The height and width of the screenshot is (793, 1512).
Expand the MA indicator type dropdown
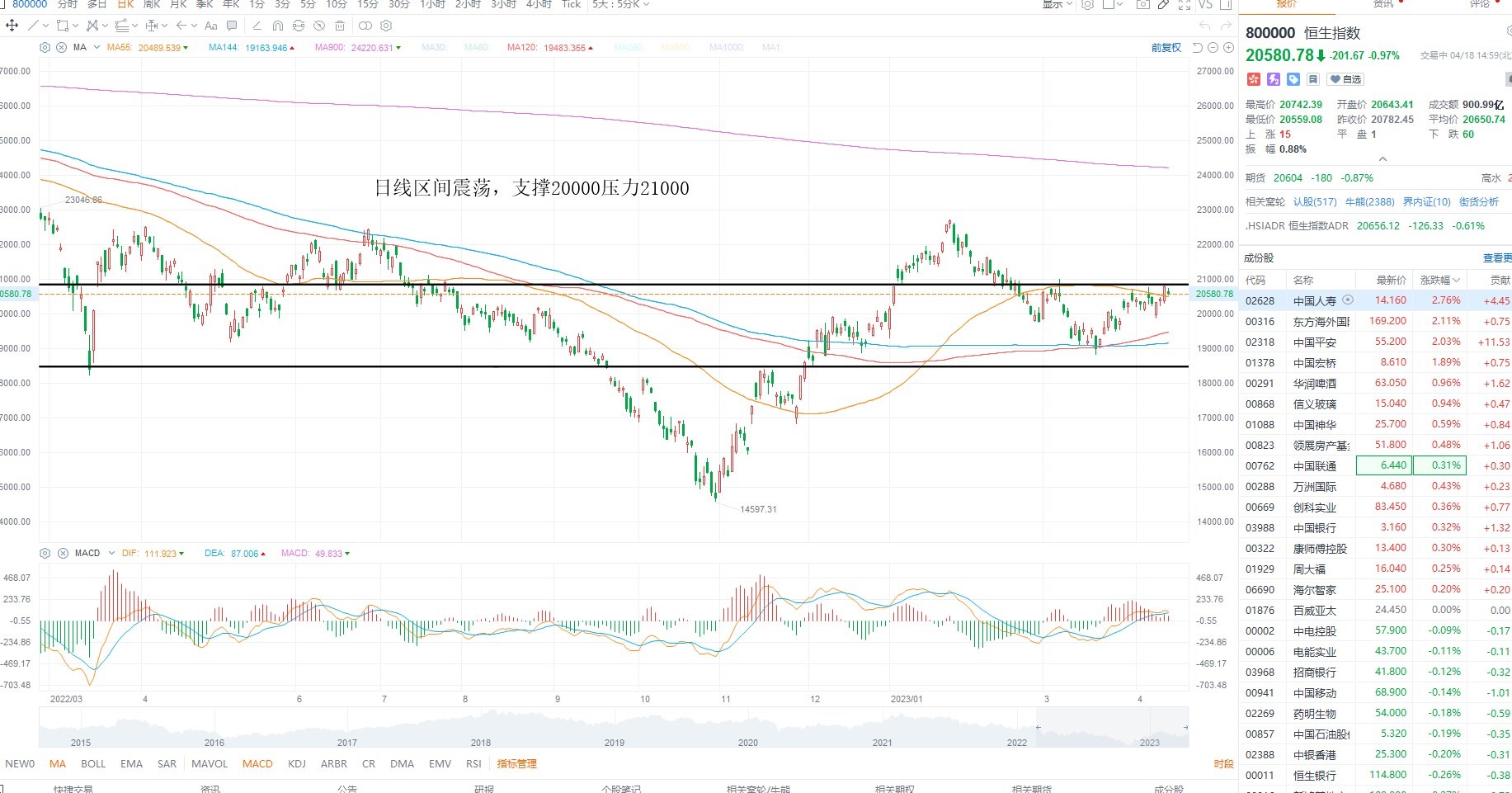coord(97,48)
